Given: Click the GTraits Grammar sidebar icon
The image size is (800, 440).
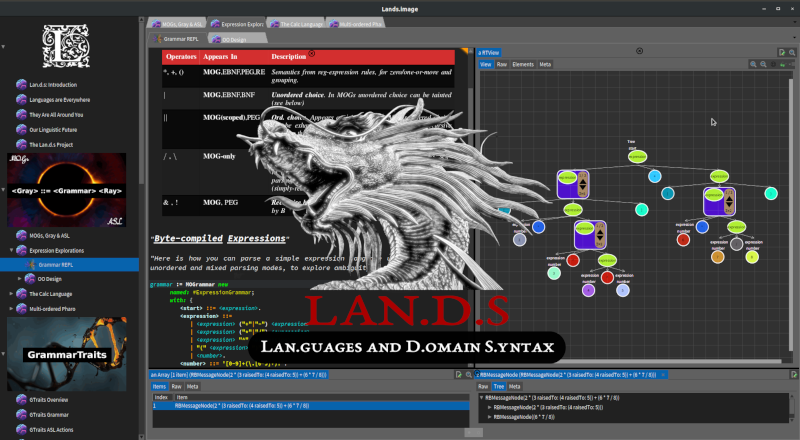Looking at the screenshot, I should pyautogui.click(x=21, y=414).
